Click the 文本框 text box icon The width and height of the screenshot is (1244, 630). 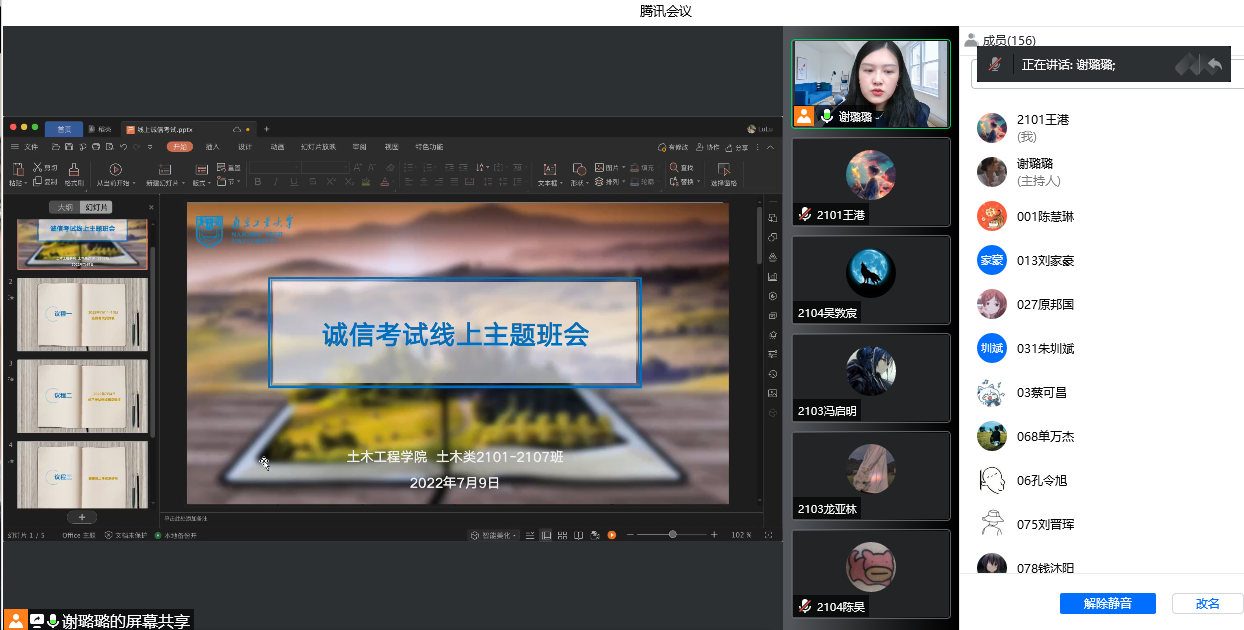pyautogui.click(x=549, y=170)
